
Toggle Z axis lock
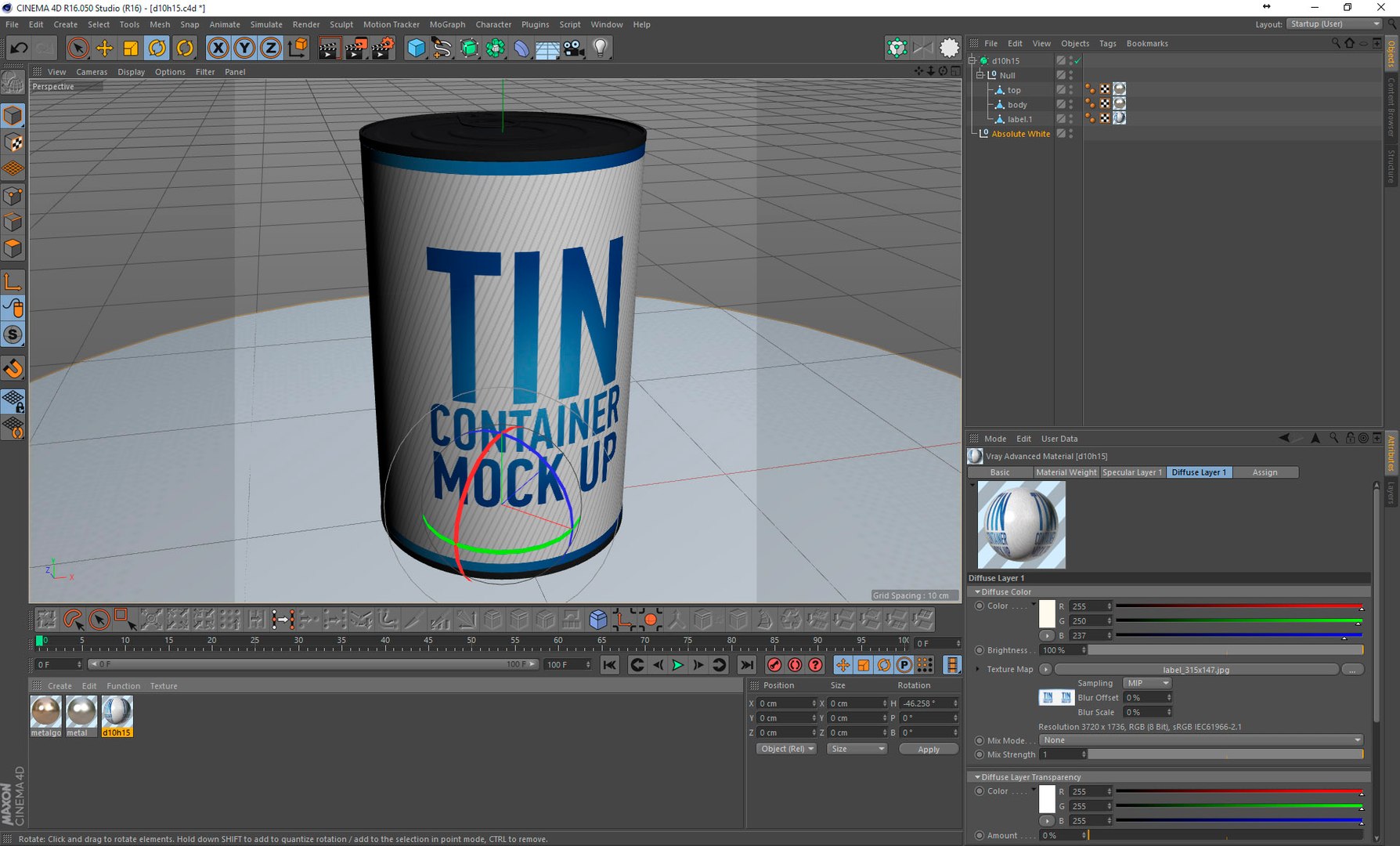point(270,49)
